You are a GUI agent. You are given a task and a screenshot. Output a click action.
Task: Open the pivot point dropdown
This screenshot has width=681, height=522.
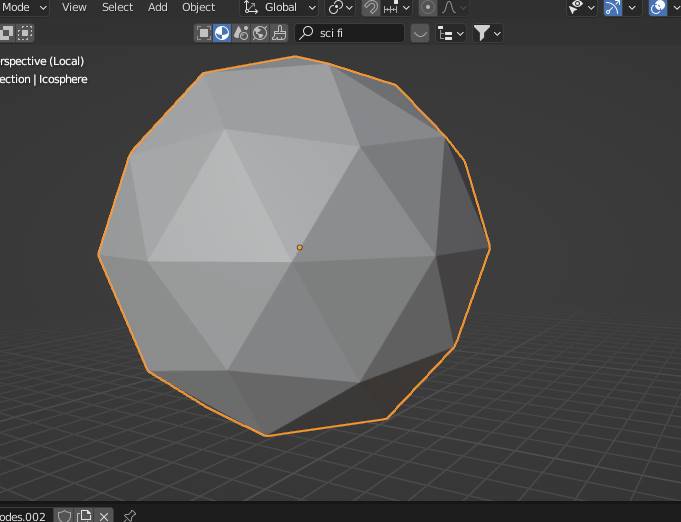341,7
